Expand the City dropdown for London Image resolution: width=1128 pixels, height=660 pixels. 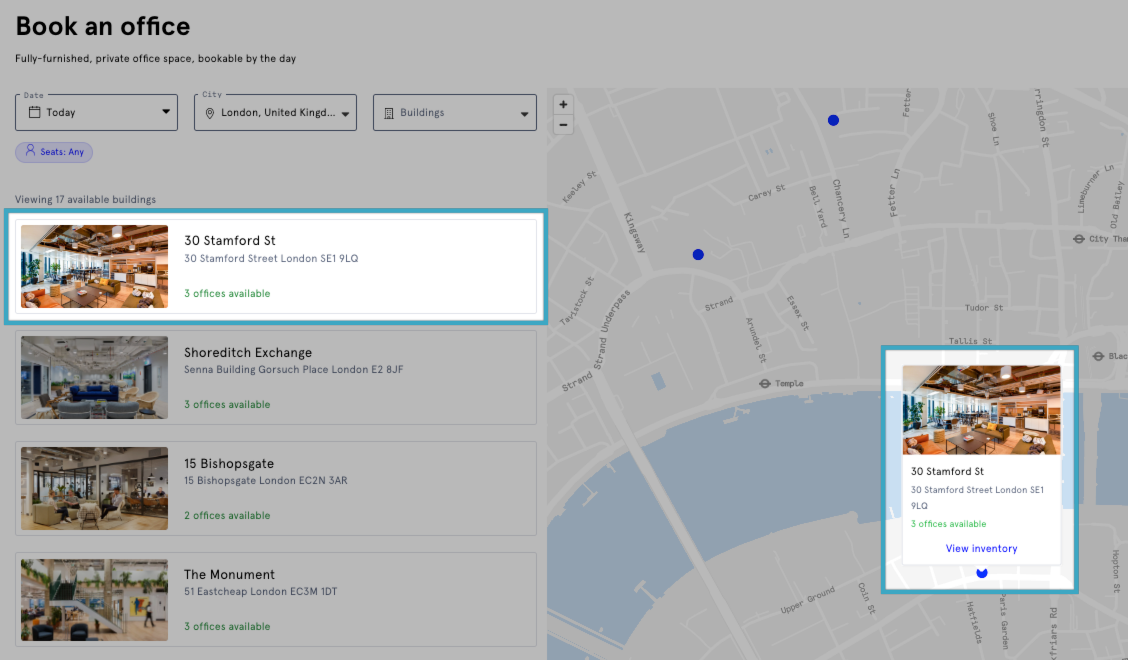tap(275, 112)
